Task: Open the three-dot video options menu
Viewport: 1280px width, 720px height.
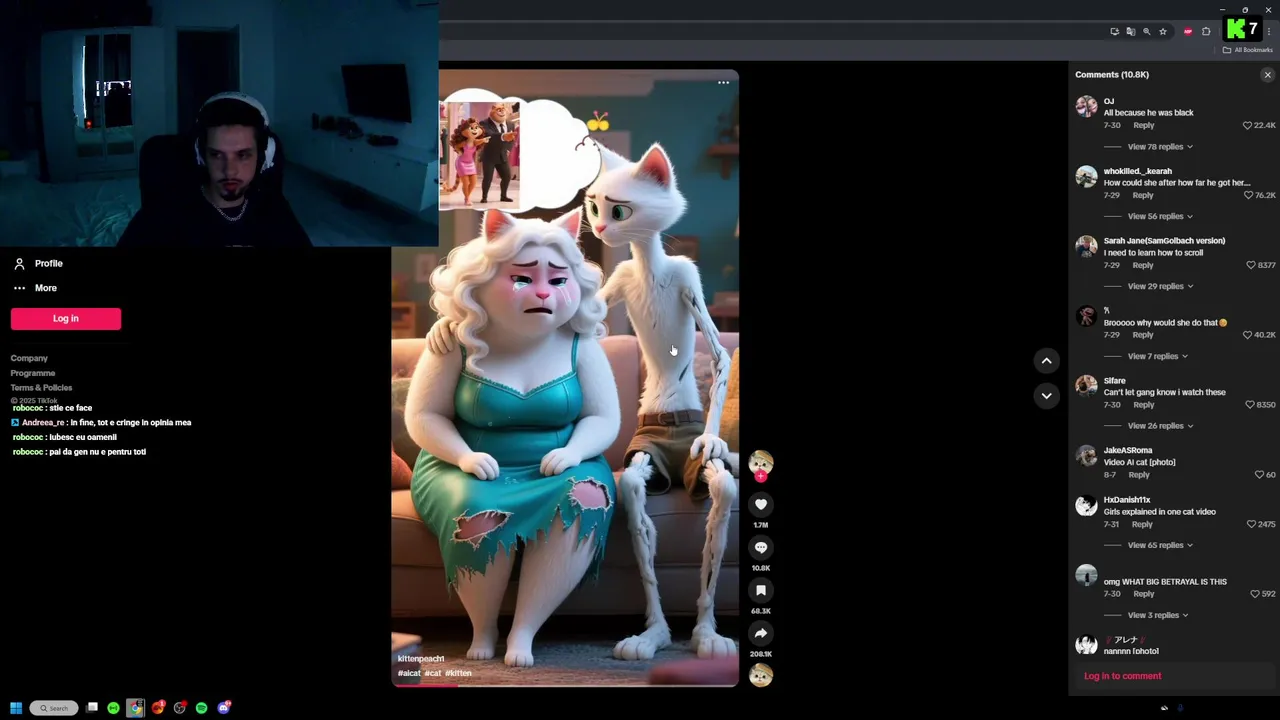Action: tap(723, 83)
